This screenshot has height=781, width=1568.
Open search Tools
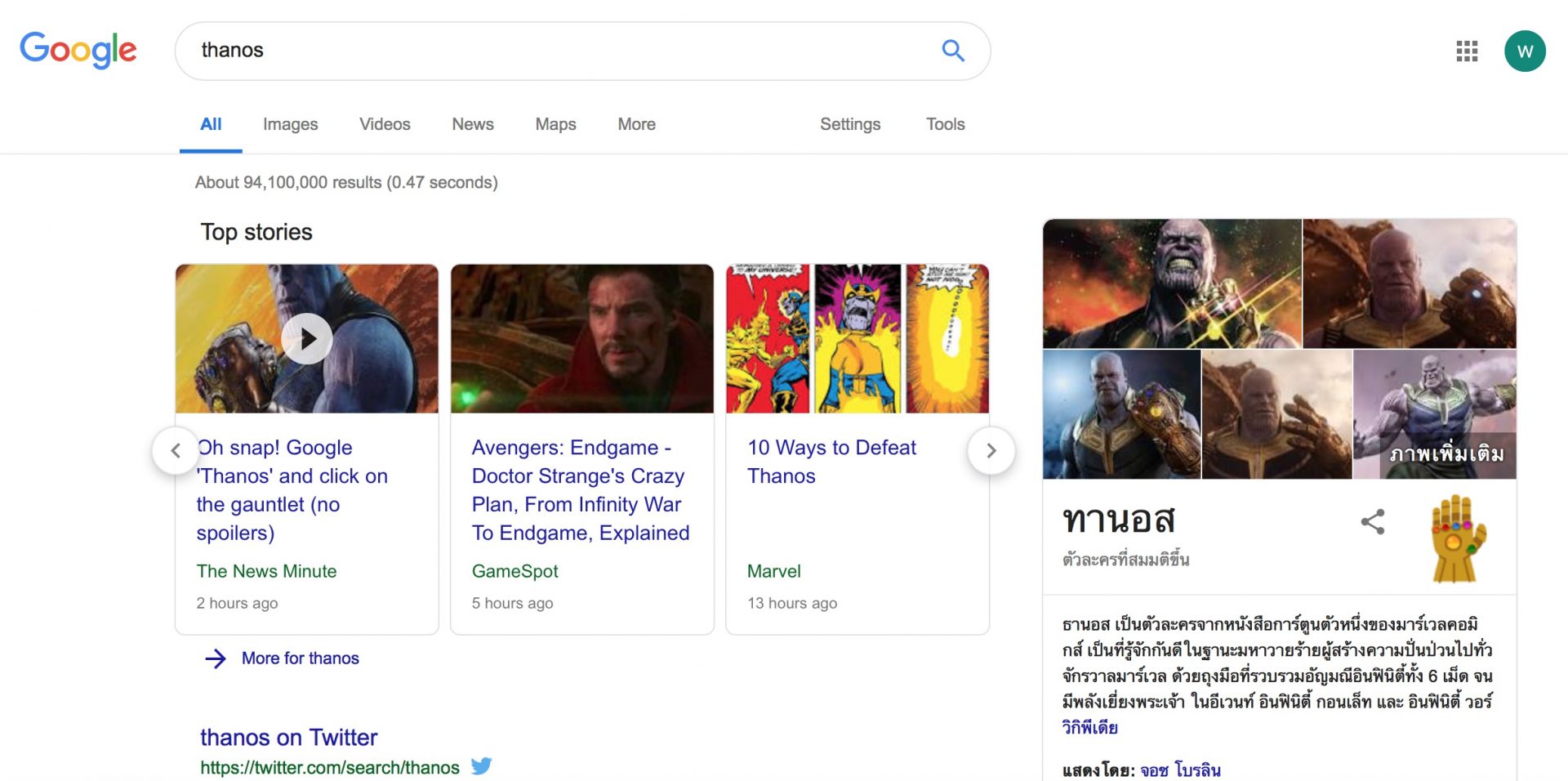(x=945, y=124)
